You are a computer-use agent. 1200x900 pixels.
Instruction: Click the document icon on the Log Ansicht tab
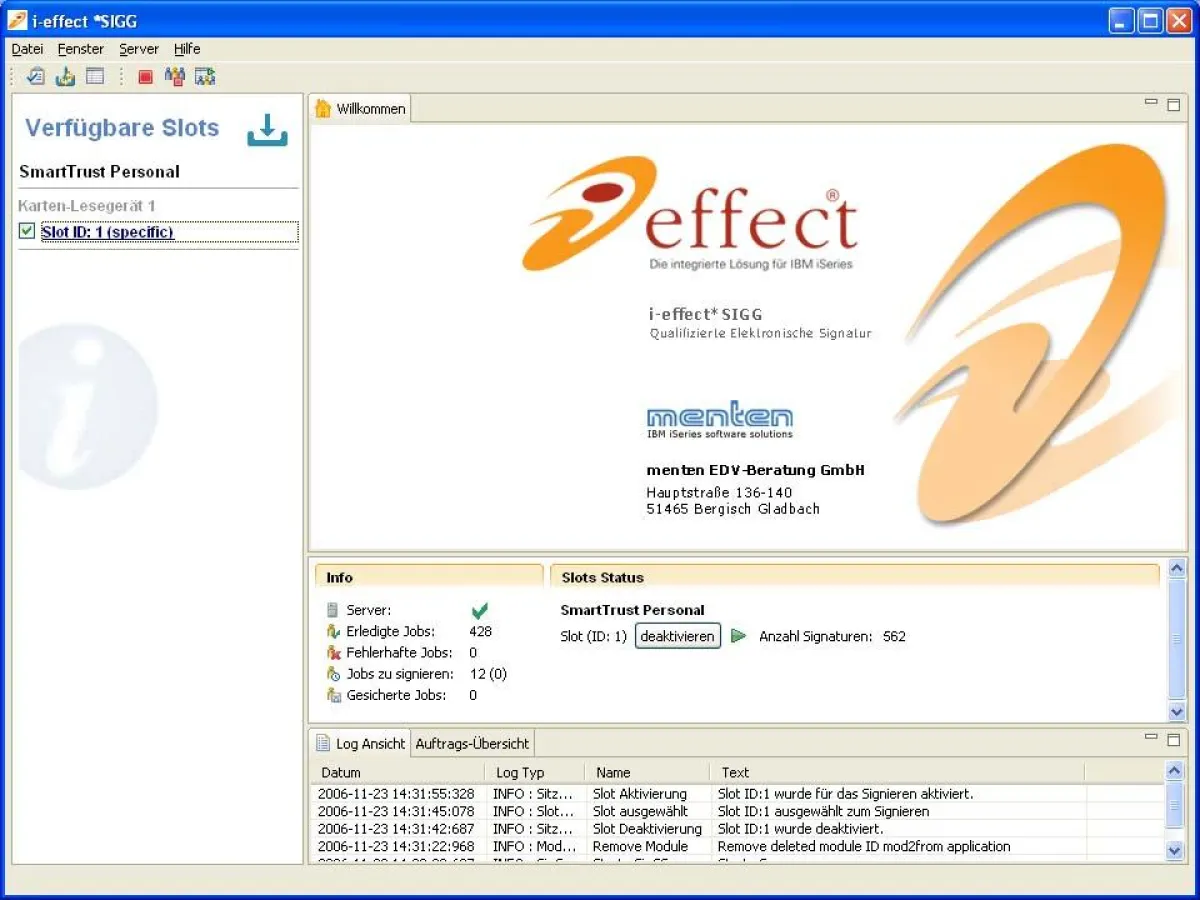pyautogui.click(x=322, y=743)
